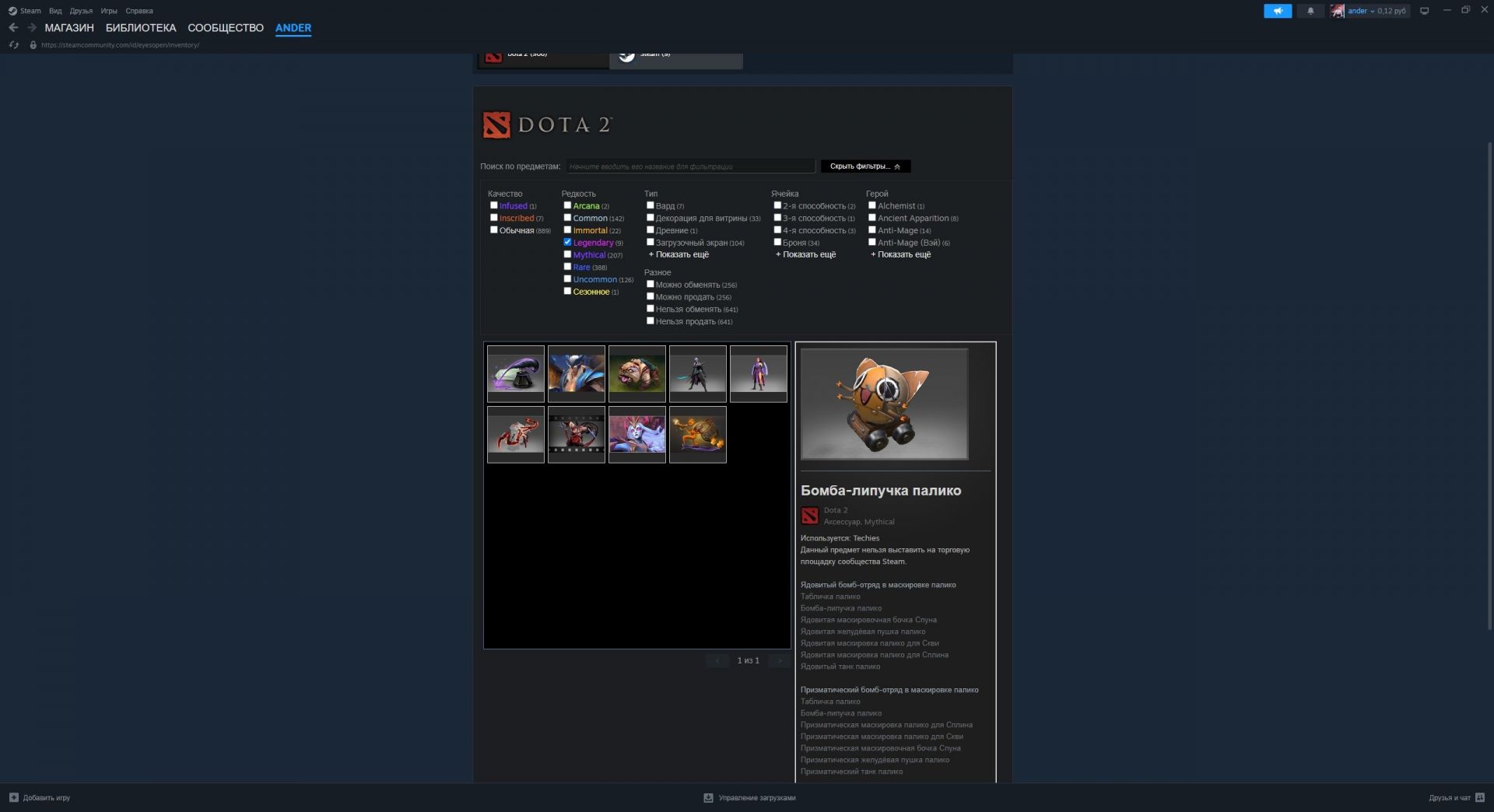The height and width of the screenshot is (812, 1494).
Task: Click the Add Game plus icon
Action: tap(13, 798)
